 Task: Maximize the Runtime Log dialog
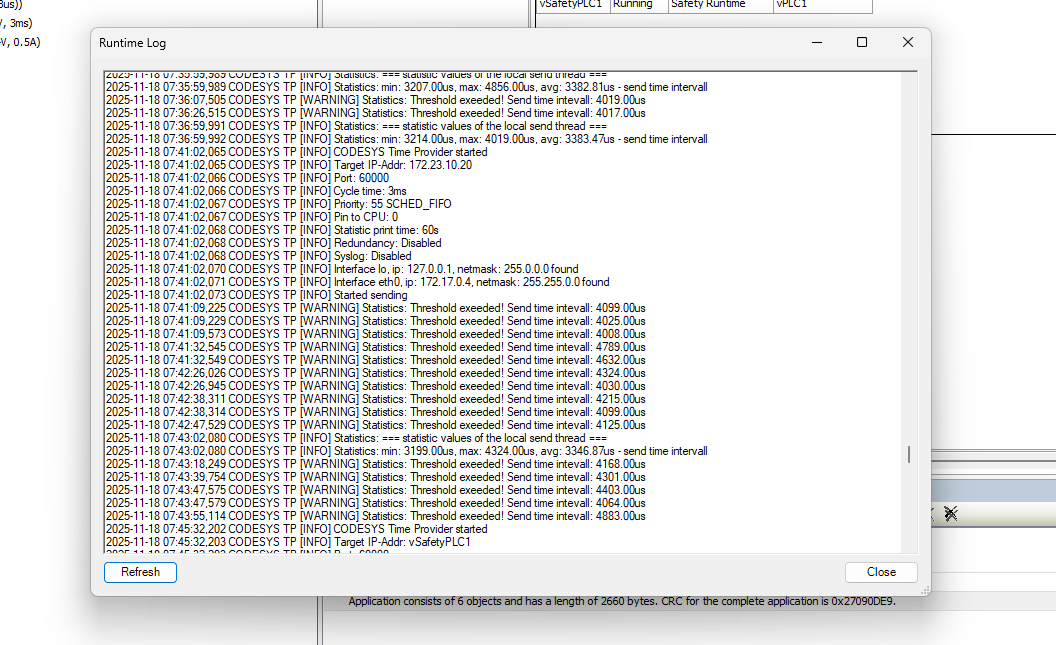click(862, 43)
